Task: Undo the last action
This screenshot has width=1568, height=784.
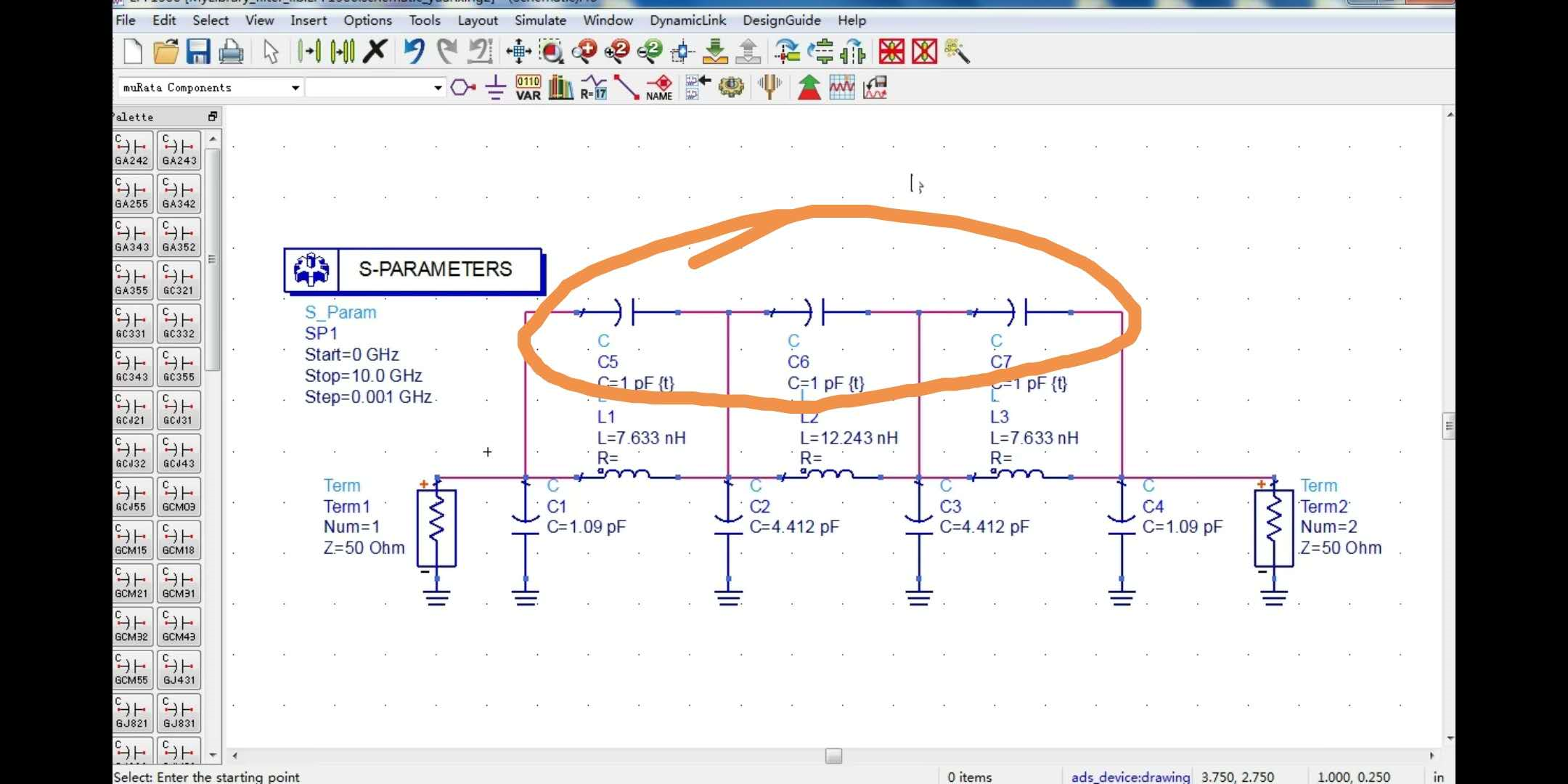Action: click(x=414, y=52)
